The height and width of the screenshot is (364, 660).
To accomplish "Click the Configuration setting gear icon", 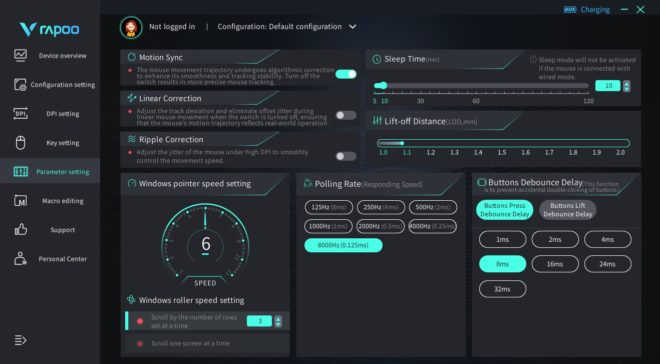I will [20, 85].
